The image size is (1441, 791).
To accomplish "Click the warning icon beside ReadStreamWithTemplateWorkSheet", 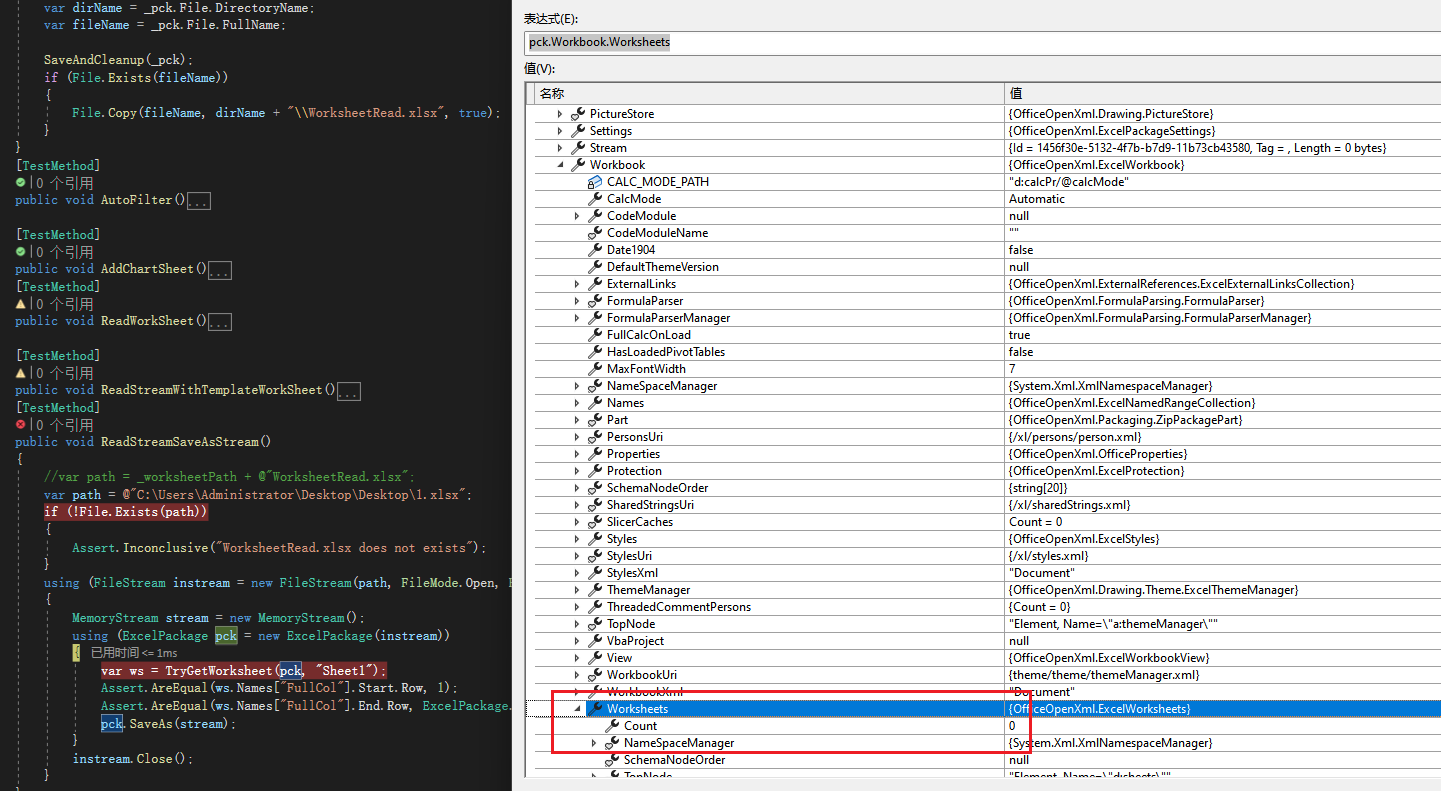I will pyautogui.click(x=22, y=372).
